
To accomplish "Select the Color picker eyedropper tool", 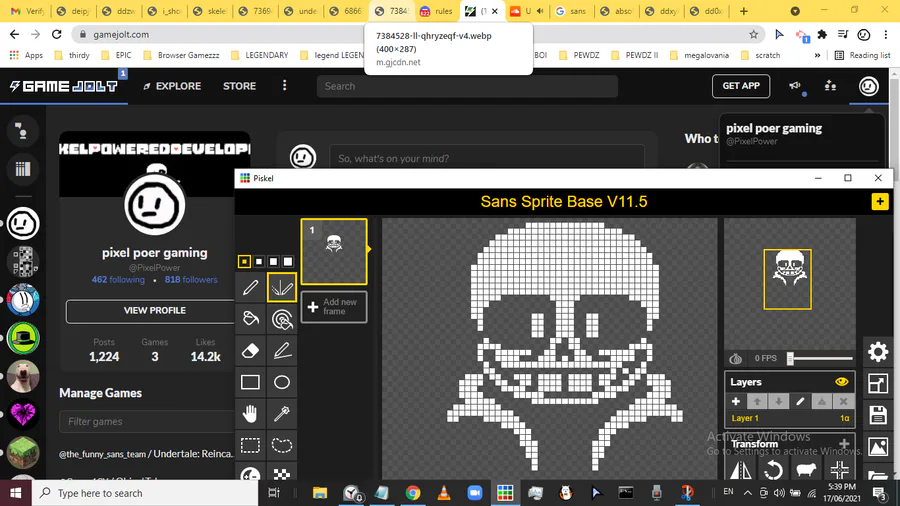I will 282,414.
